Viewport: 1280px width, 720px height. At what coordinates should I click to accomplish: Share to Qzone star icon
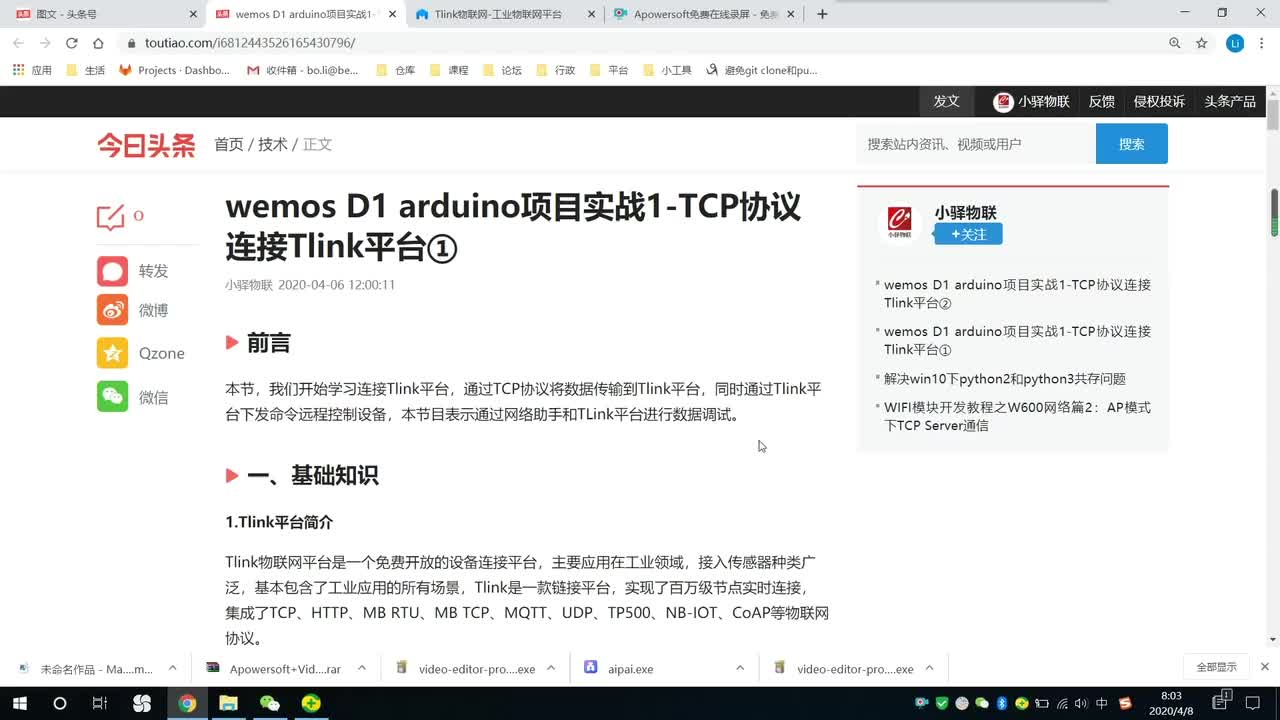[x=112, y=353]
